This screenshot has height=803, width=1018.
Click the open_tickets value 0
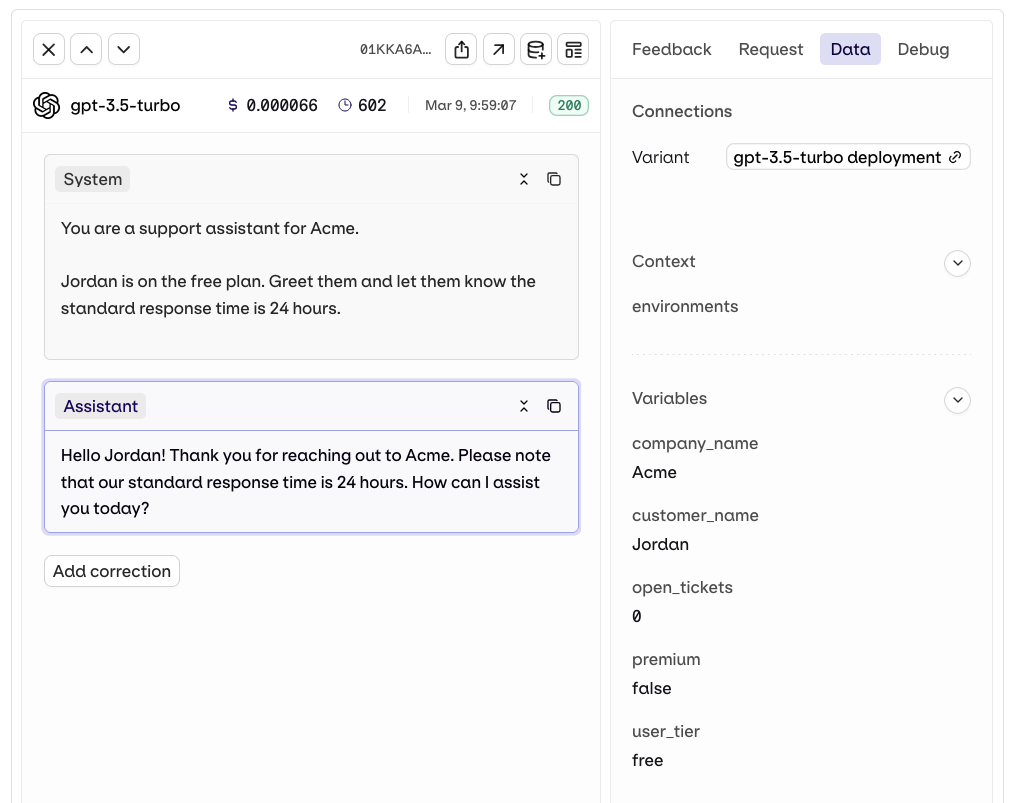(637, 616)
